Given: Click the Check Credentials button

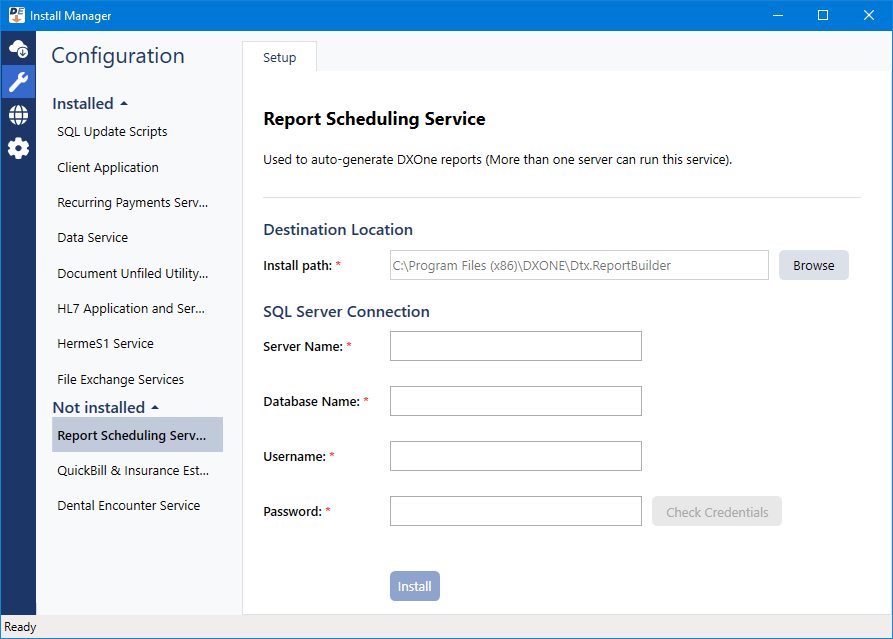Looking at the screenshot, I should pyautogui.click(x=716, y=511).
